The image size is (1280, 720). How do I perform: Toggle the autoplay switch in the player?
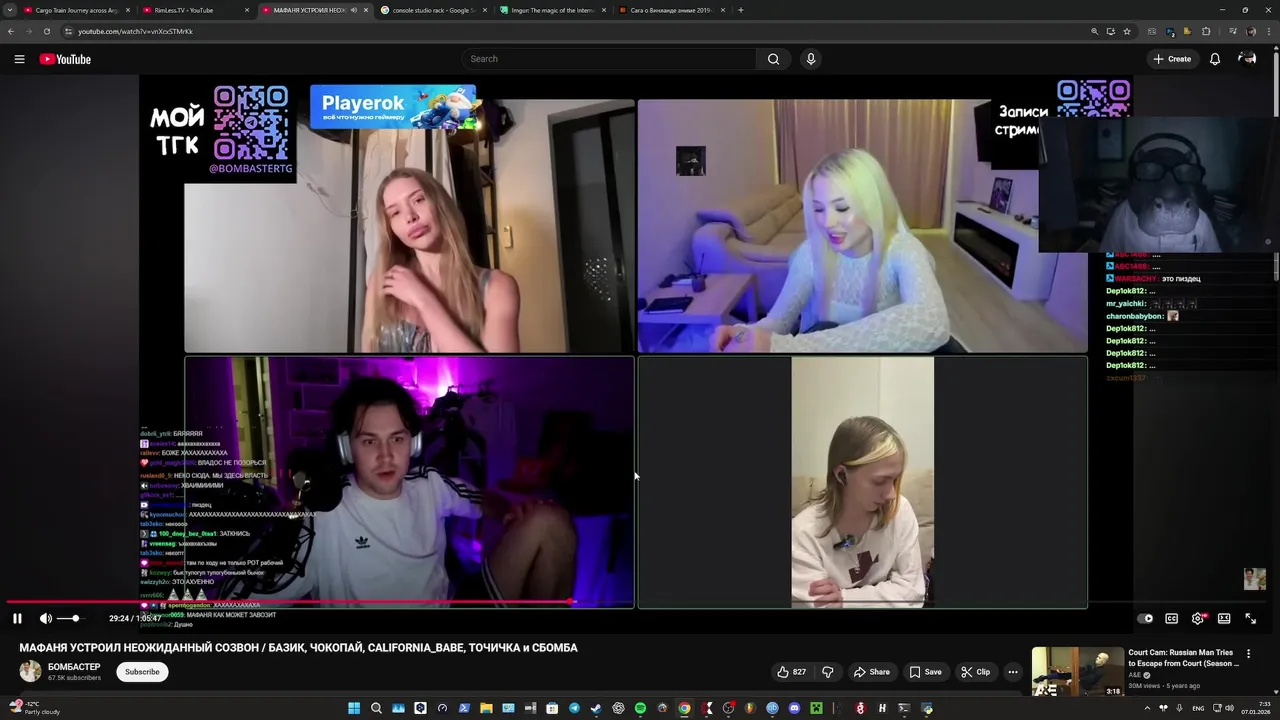(1146, 619)
